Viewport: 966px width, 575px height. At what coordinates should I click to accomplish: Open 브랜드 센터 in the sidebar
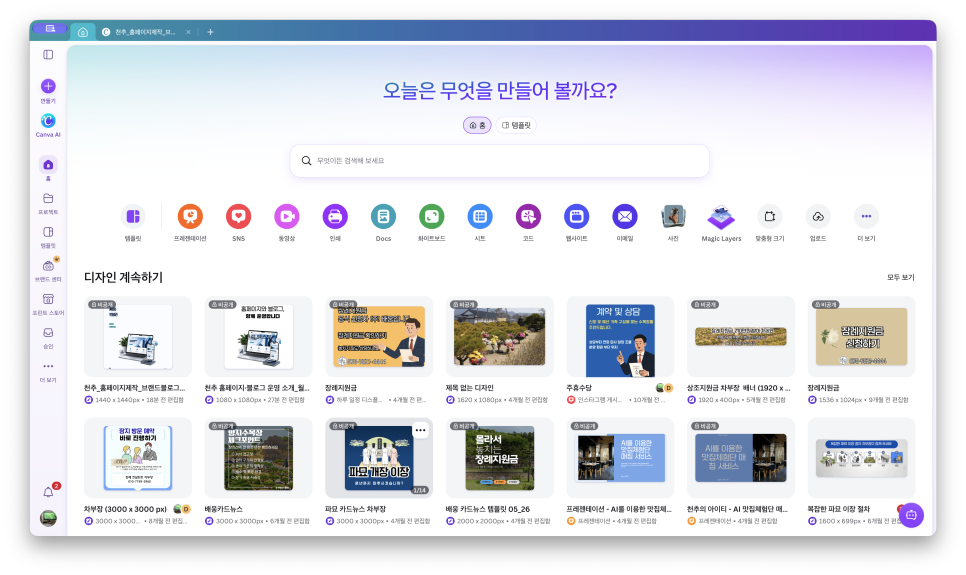[48, 266]
